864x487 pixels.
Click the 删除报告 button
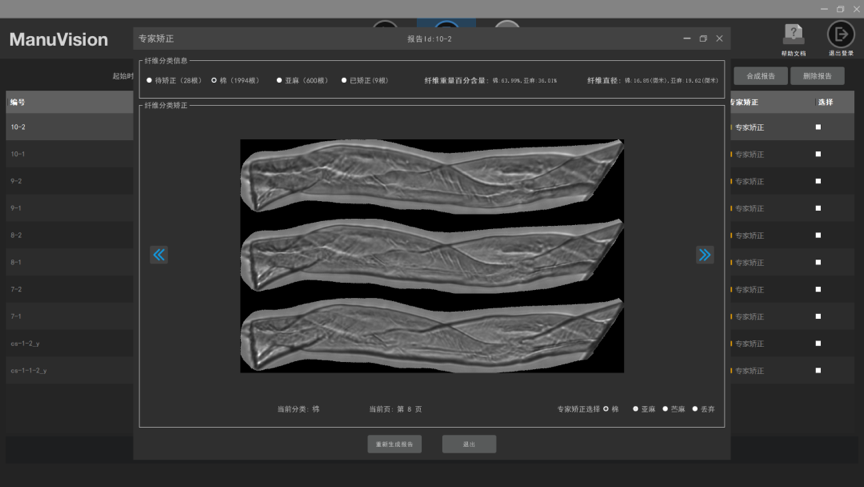[816, 76]
